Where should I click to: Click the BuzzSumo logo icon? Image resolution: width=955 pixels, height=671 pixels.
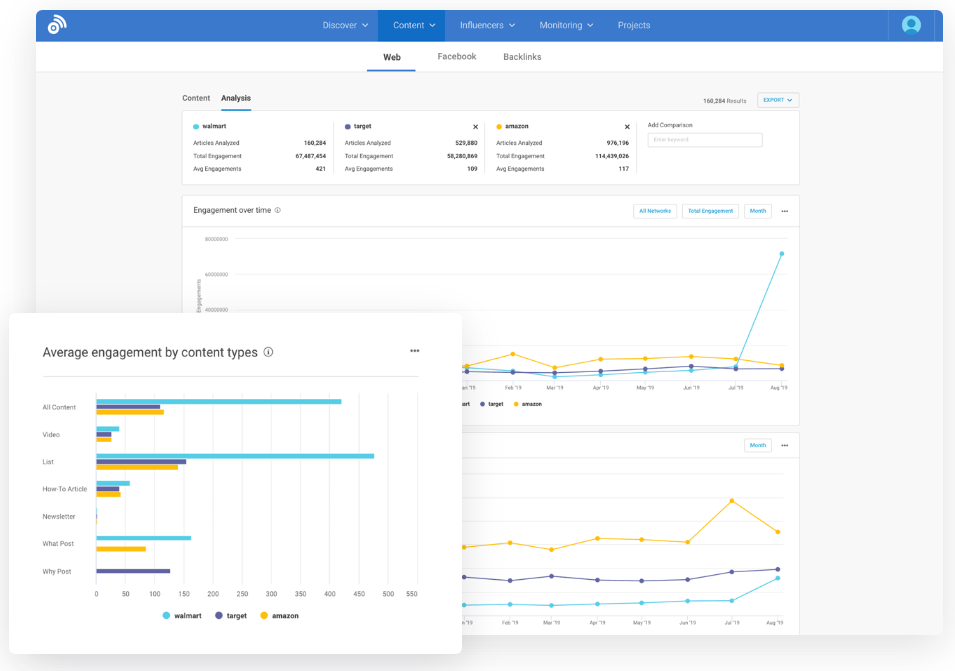(x=57, y=25)
